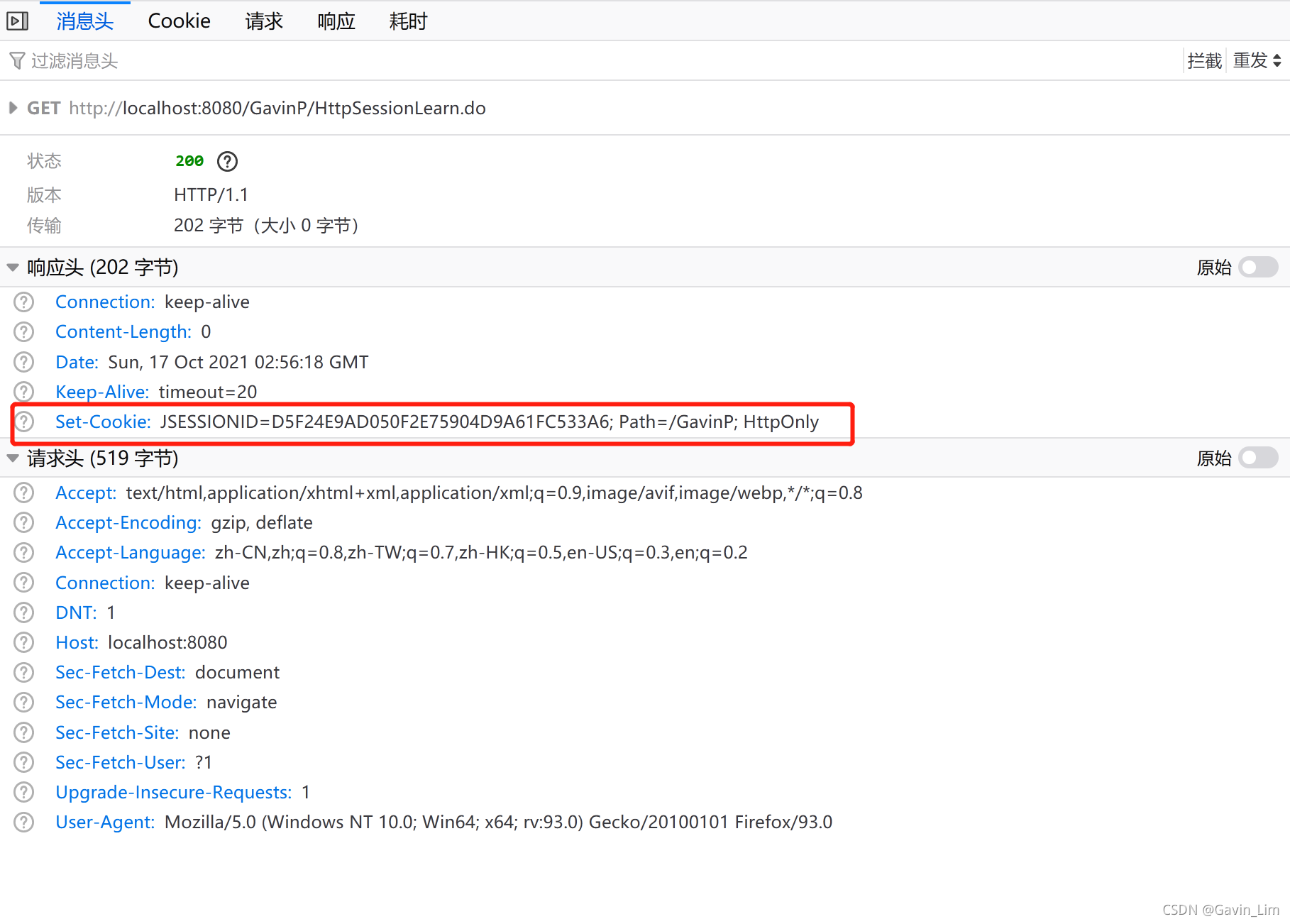
Task: Click help icon beside Content-Length header
Action: 24,332
